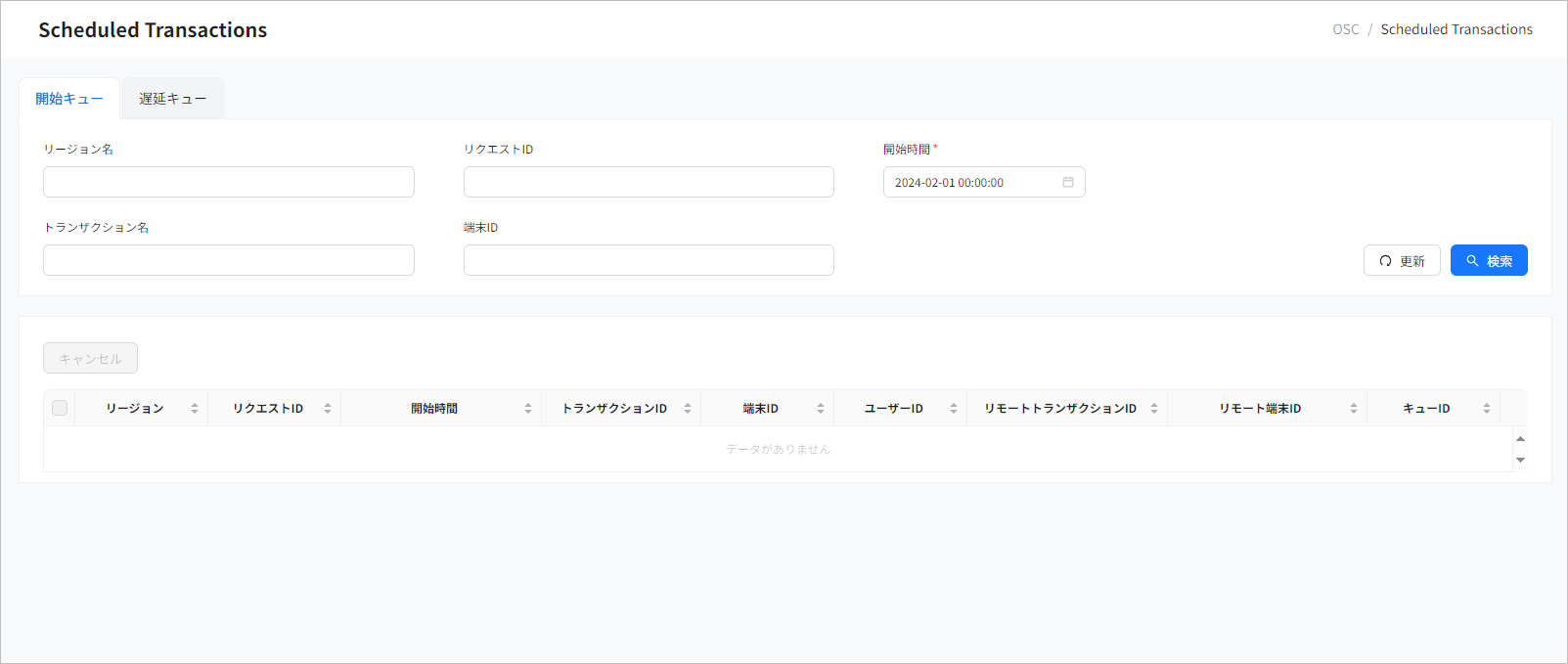
Task: Click sort icon on ユーザーID column
Action: [x=954, y=408]
